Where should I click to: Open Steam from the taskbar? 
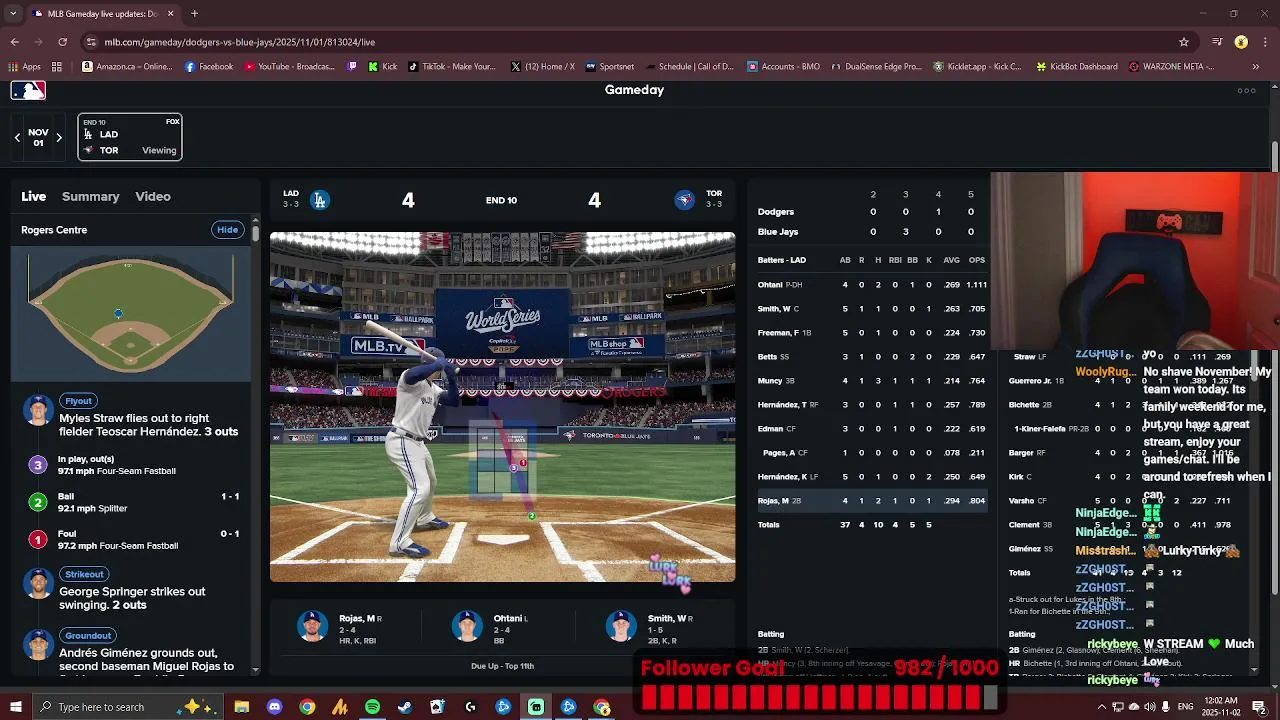405,707
